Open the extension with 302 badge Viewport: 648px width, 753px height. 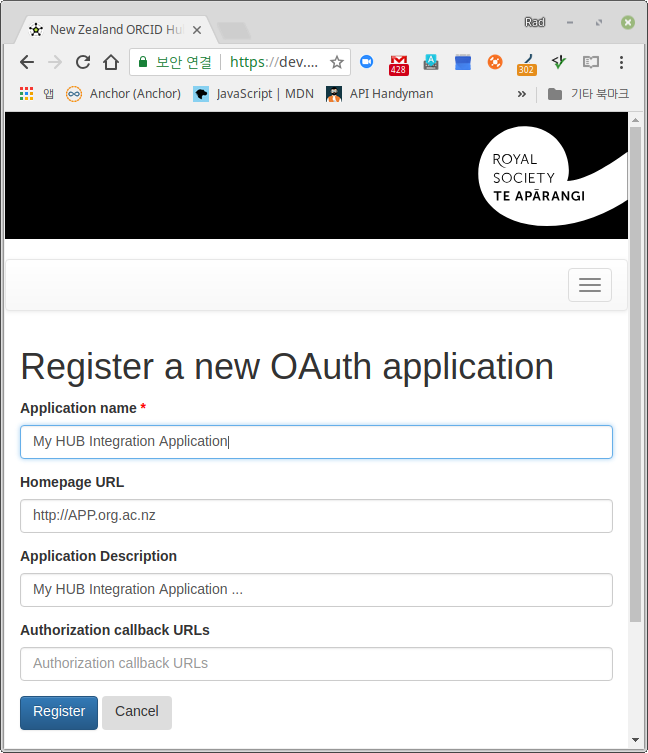[x=526, y=65]
